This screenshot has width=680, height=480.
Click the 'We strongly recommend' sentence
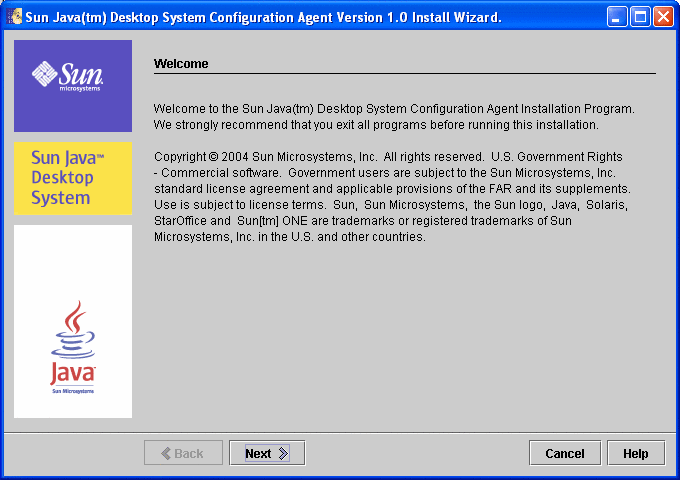376,125
